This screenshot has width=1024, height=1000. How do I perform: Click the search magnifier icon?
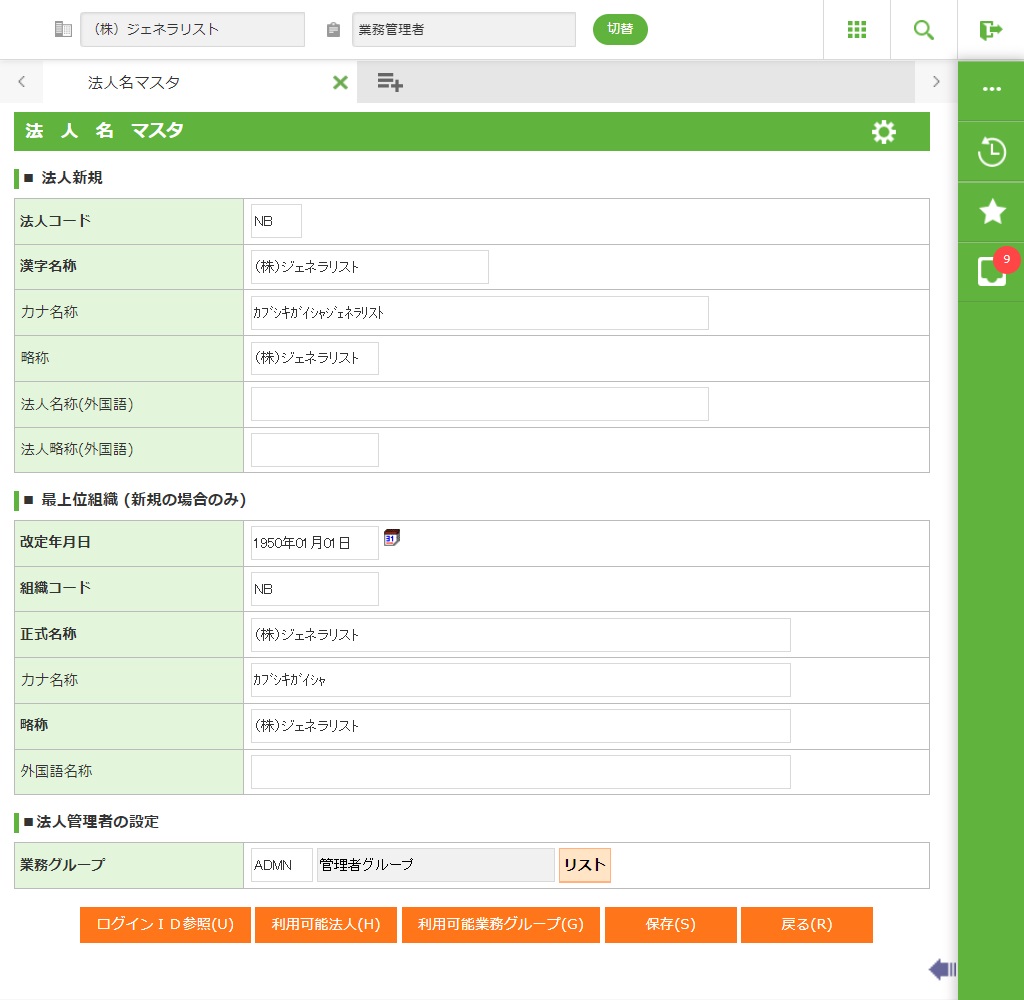click(x=924, y=30)
